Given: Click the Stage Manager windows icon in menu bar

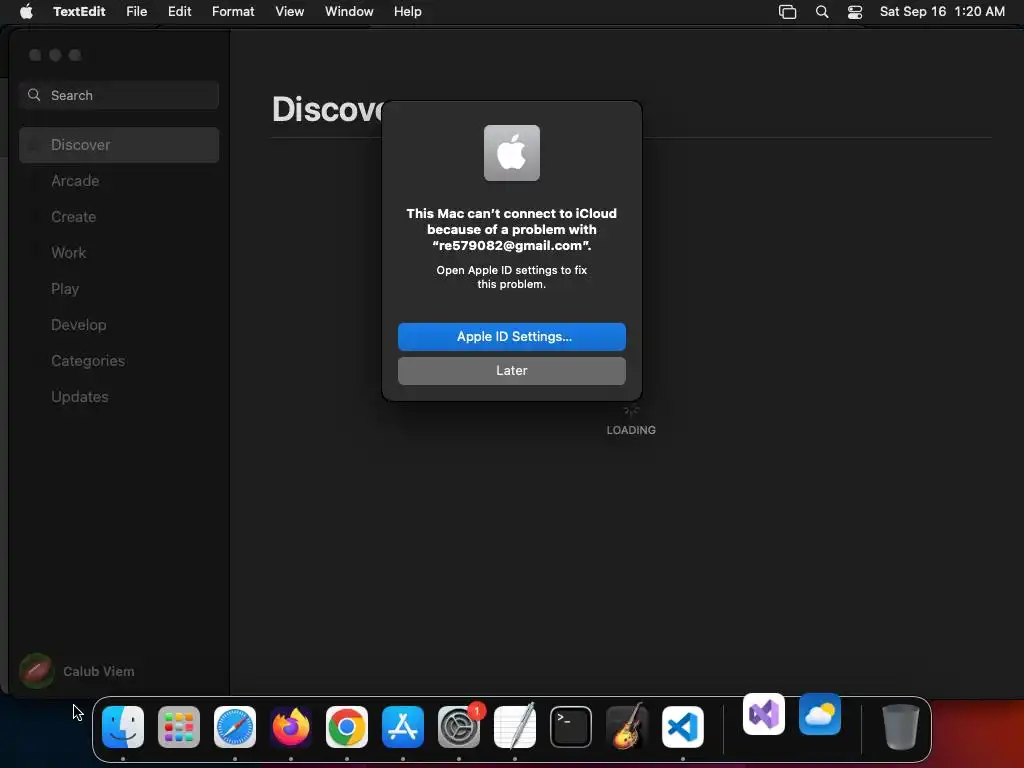Looking at the screenshot, I should [x=788, y=12].
